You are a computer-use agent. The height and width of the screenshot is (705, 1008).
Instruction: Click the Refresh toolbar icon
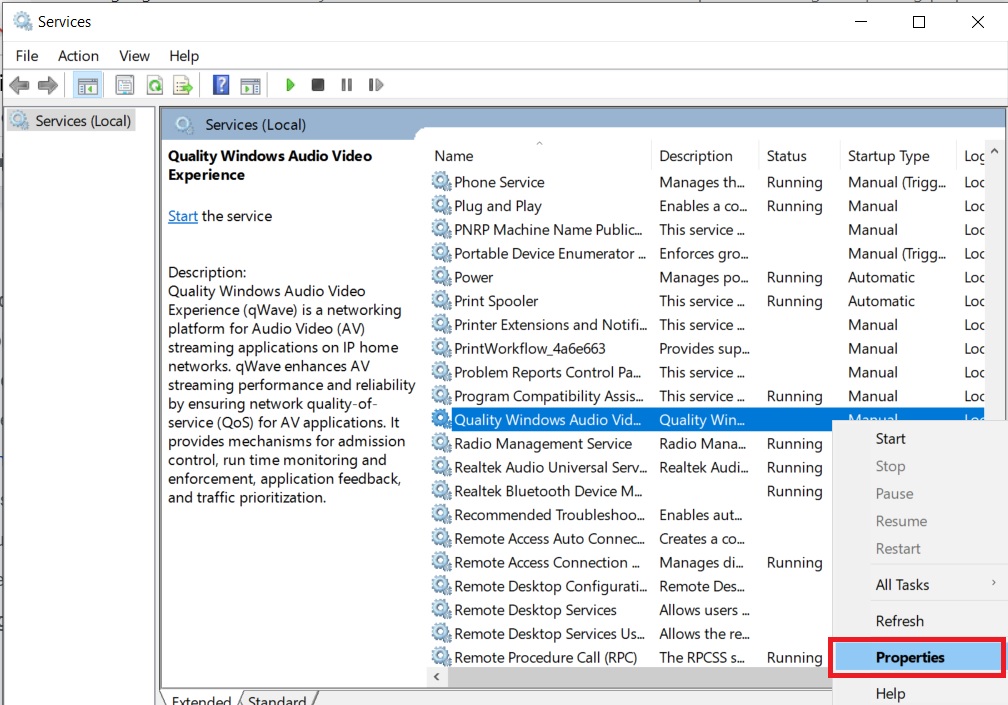point(154,85)
